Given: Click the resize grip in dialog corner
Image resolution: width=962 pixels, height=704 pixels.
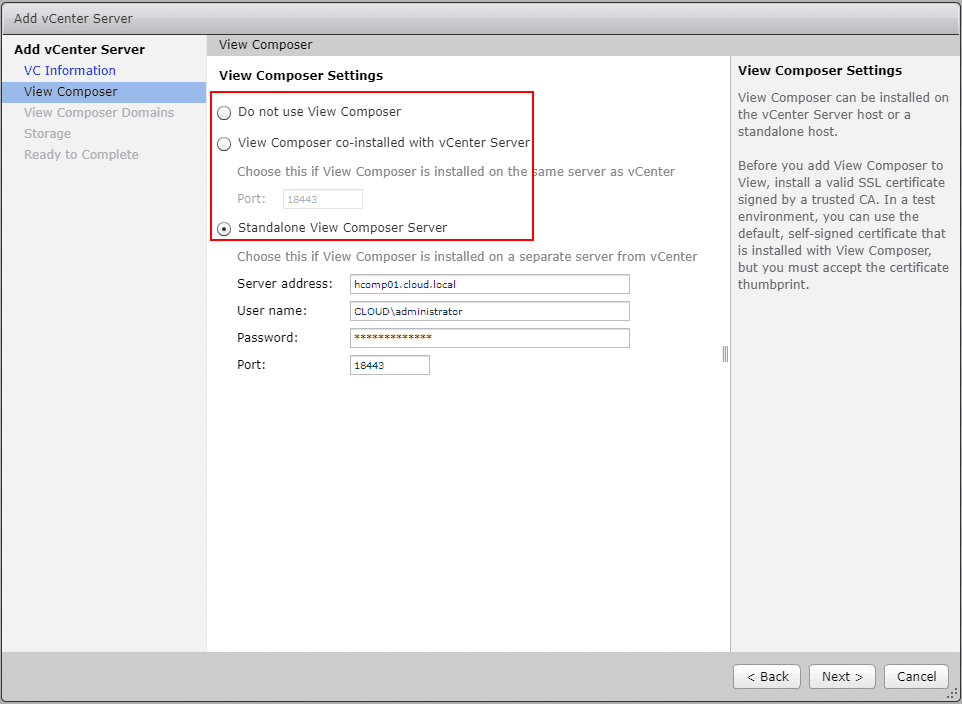Looking at the screenshot, I should 953,696.
